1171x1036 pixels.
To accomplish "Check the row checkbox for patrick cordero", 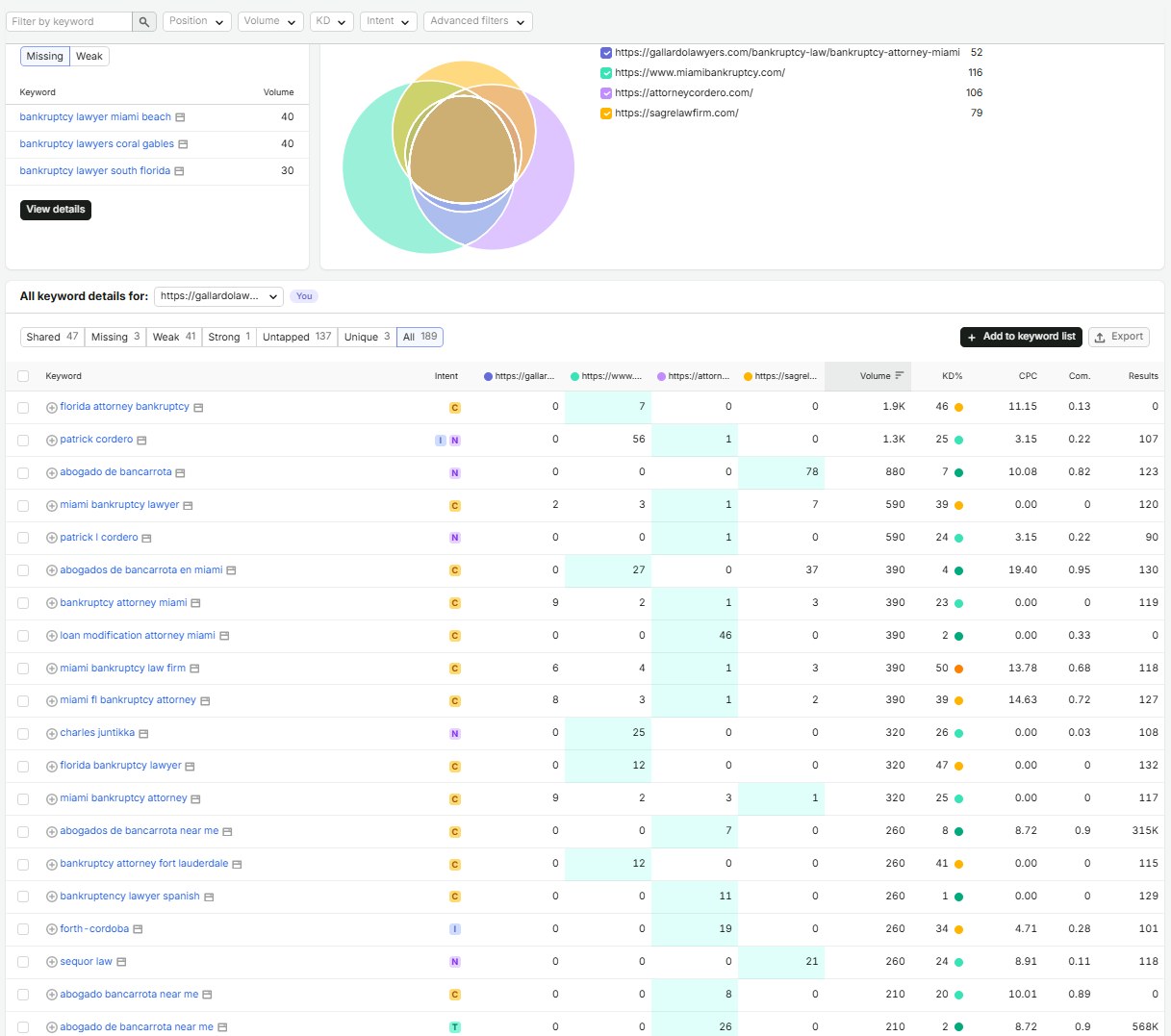I will click(23, 441).
